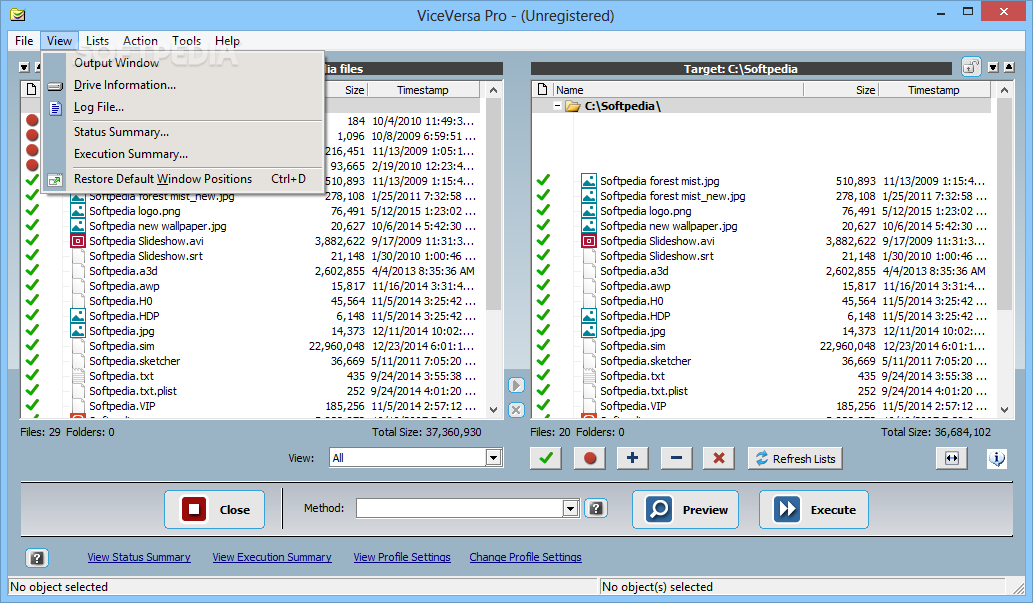Click the Preview button
The width and height of the screenshot is (1033, 603).
(x=685, y=509)
